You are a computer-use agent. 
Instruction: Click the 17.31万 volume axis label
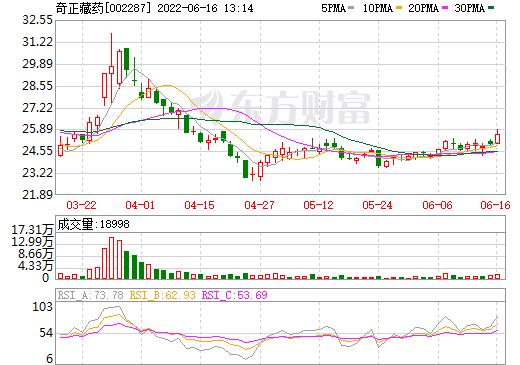coord(32,230)
